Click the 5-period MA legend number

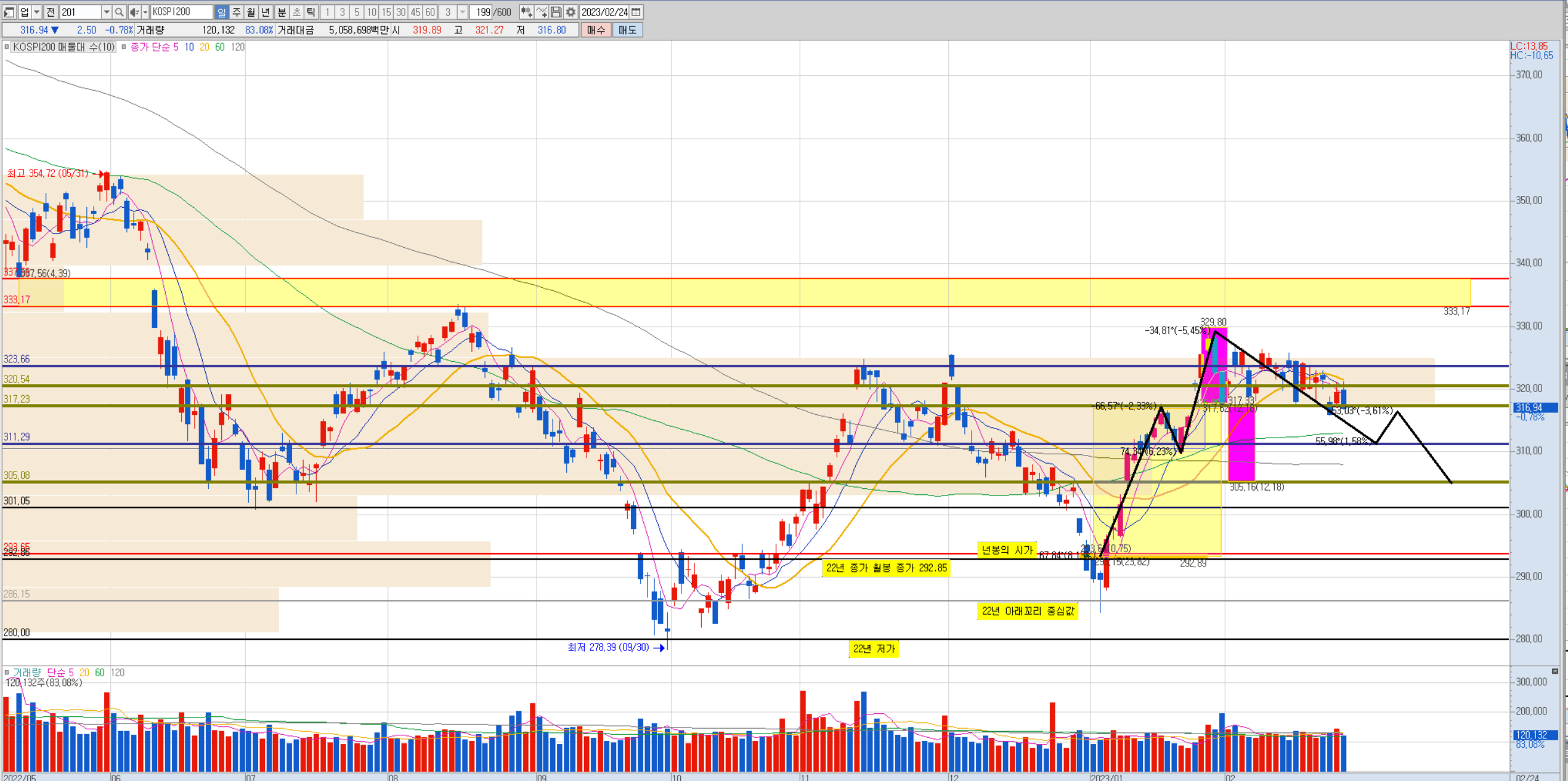176,47
